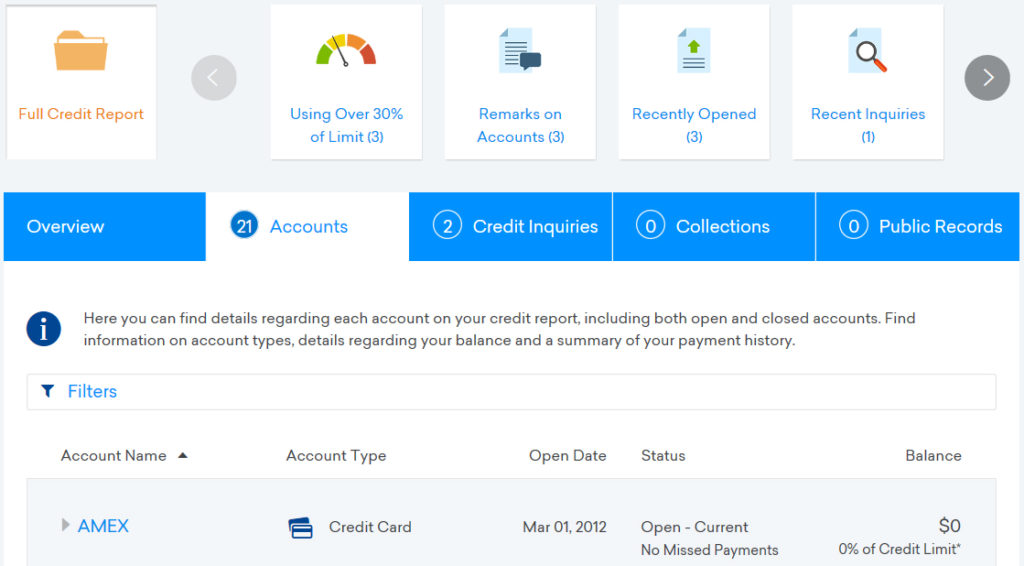Go to previous carousel card

(214, 78)
